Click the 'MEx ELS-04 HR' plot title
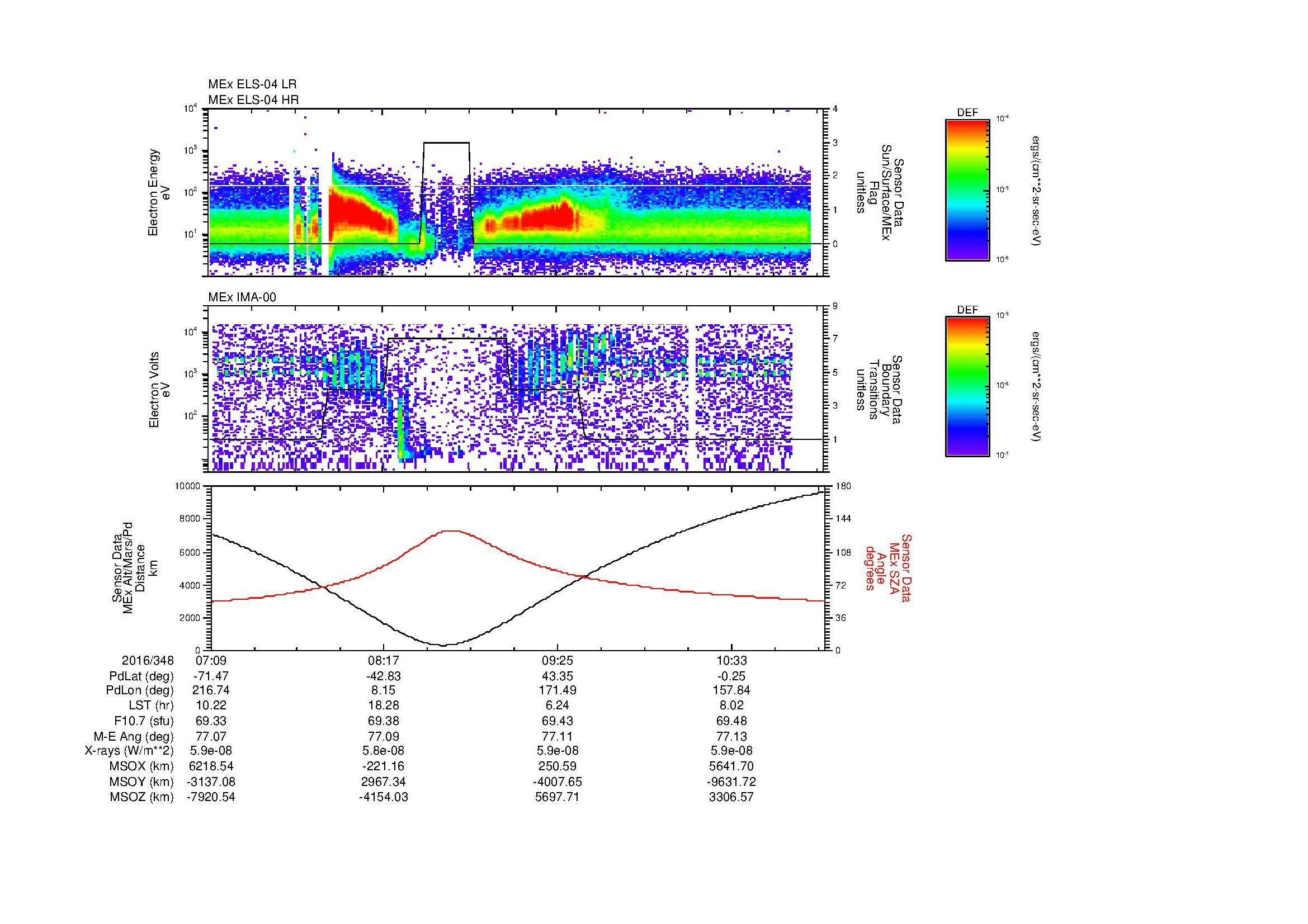 [253, 100]
